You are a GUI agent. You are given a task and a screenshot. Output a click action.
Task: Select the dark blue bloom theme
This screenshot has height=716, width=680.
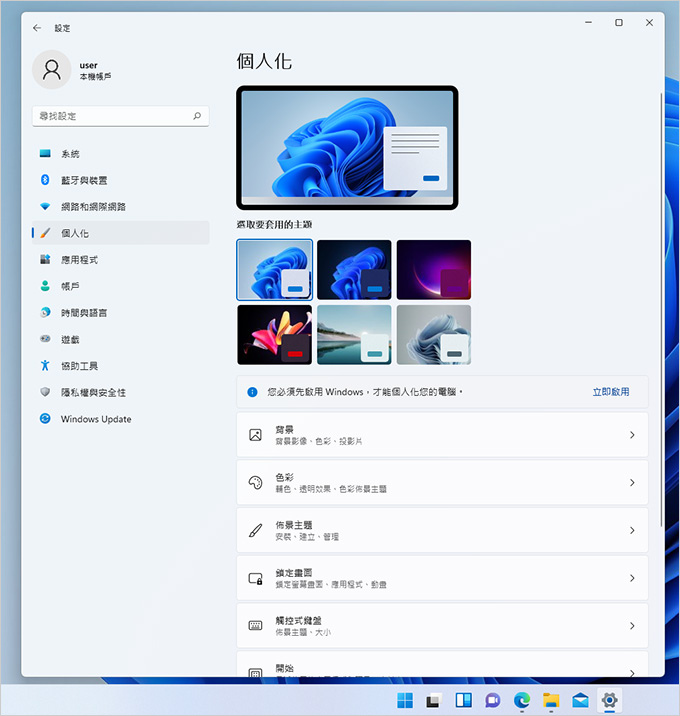coord(354,269)
